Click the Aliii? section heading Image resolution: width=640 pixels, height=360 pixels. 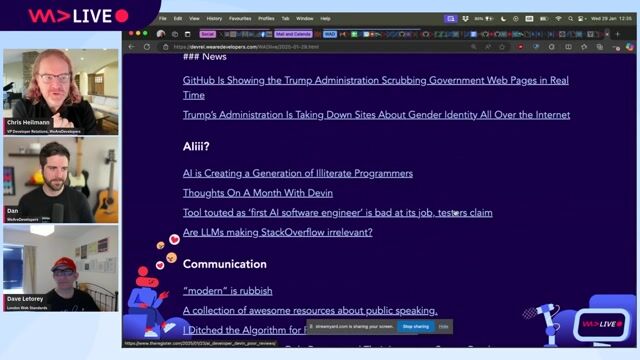click(x=196, y=147)
